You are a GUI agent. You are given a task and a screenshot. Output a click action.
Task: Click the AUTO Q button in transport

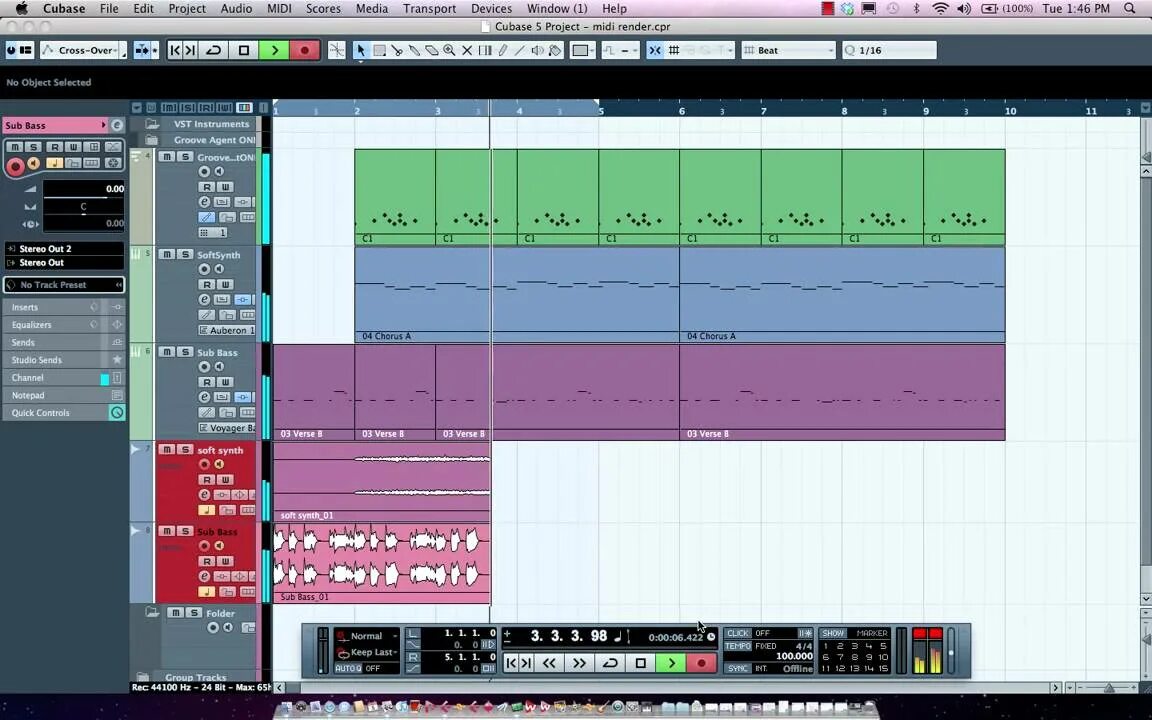pos(348,669)
